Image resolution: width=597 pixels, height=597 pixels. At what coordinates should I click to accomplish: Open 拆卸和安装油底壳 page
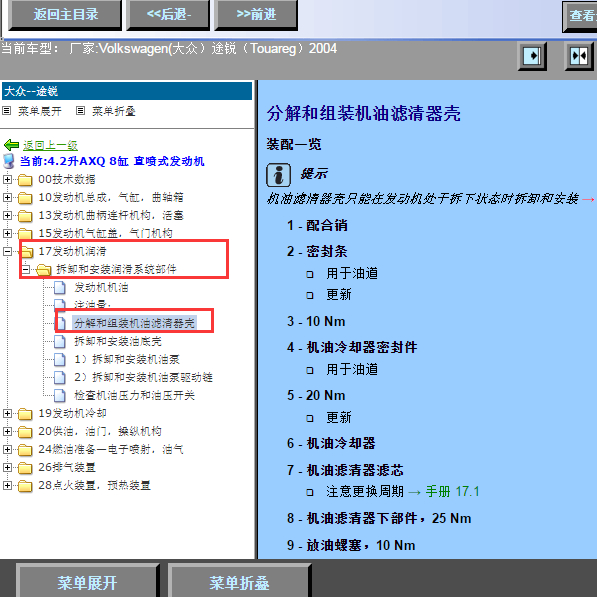coord(118,341)
